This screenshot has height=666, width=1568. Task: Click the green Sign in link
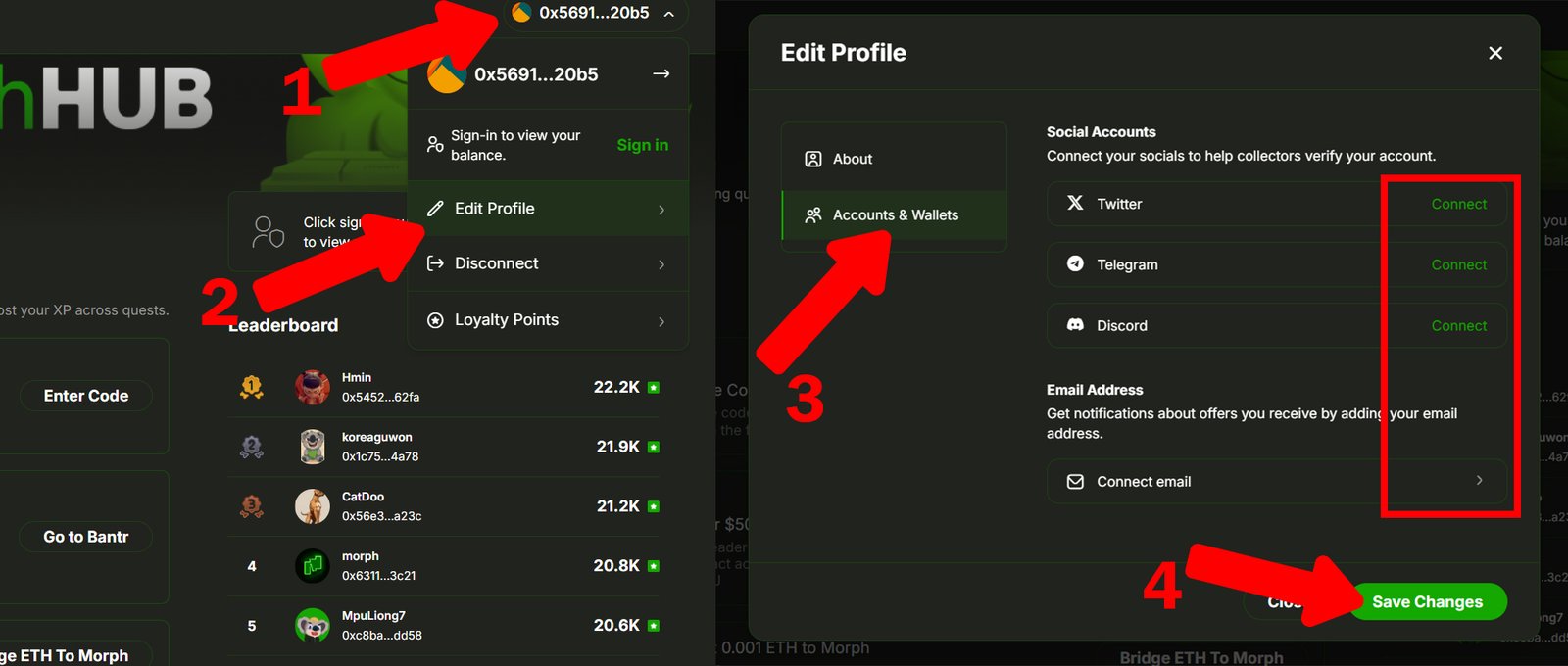642,145
